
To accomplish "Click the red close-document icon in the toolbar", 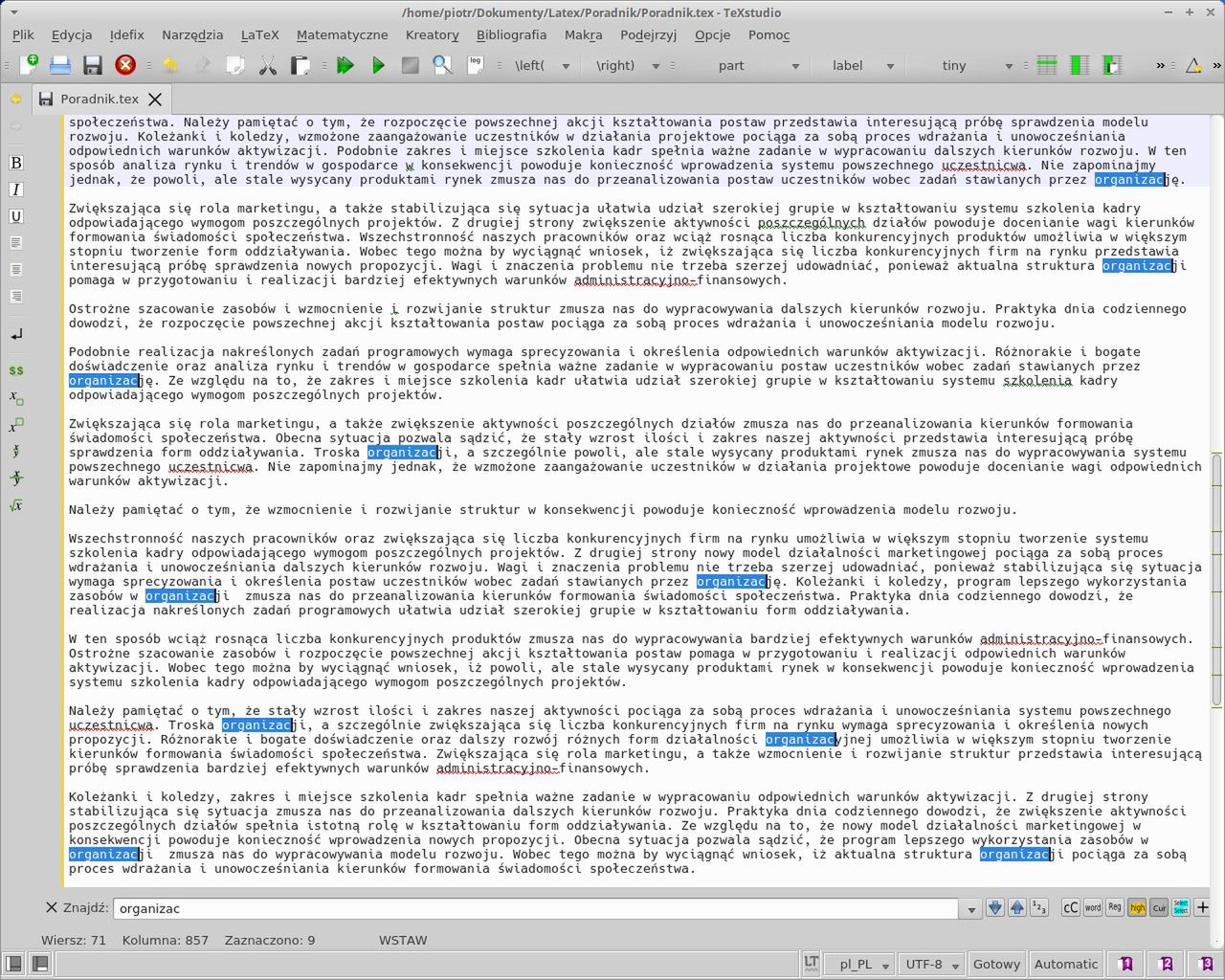I will [125, 65].
